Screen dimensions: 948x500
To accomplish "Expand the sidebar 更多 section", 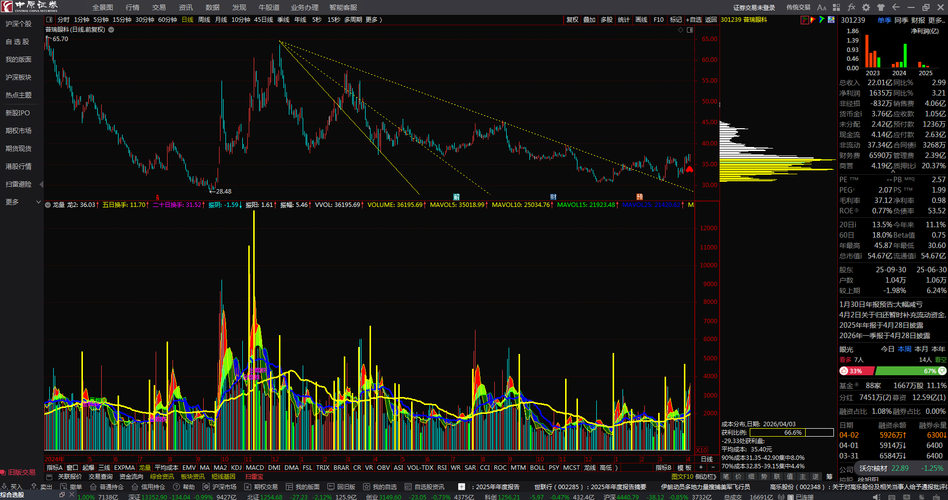I will [x=13, y=202].
